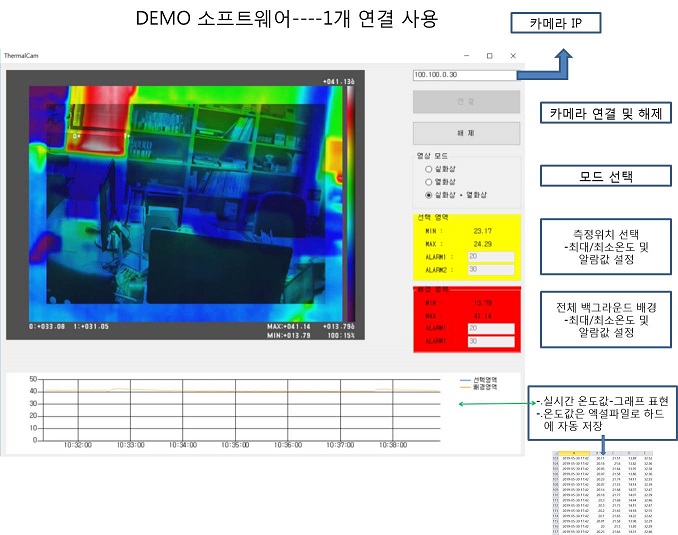
Task: Click the 10:38:00 time label on chart
Action: coord(393,445)
